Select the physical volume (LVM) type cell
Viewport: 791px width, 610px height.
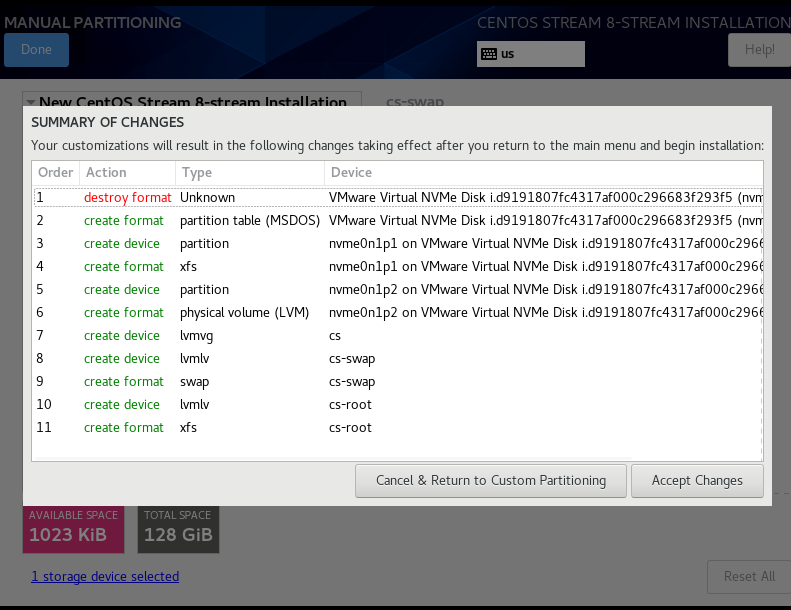tap(244, 313)
